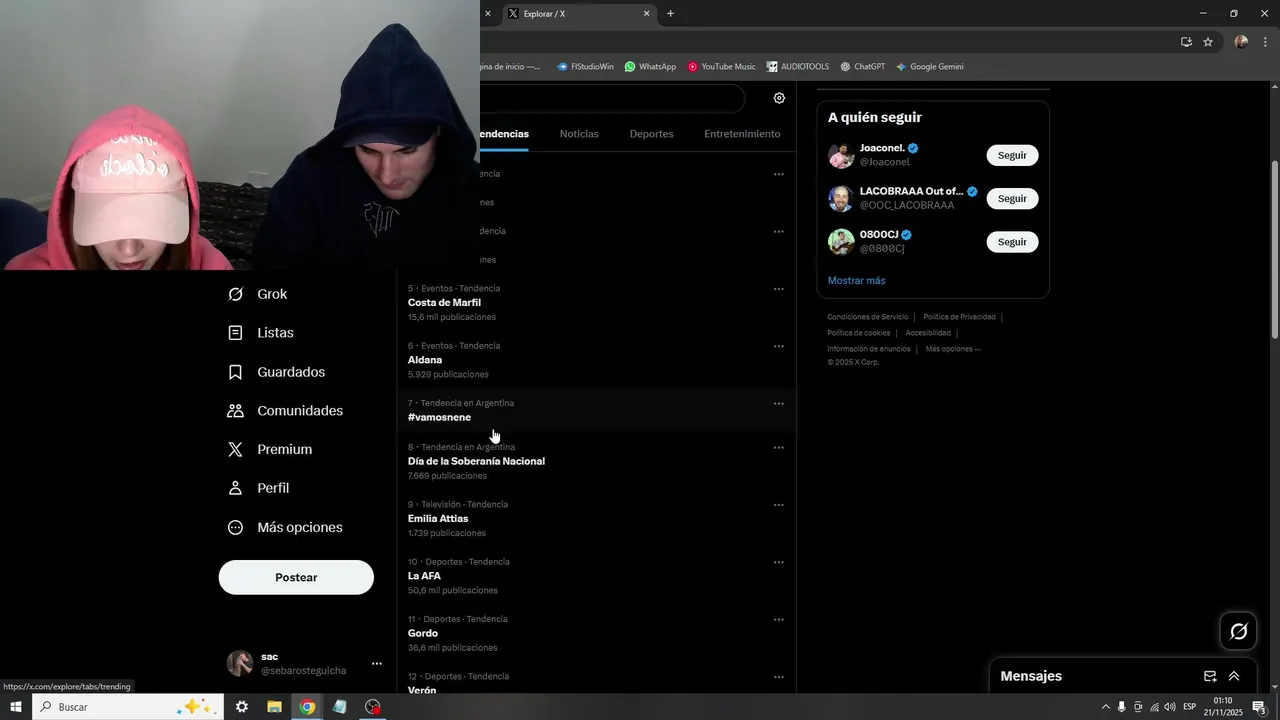Image resolution: width=1280 pixels, height=720 pixels.
Task: Open more options for La AFA trend
Action: pos(778,562)
